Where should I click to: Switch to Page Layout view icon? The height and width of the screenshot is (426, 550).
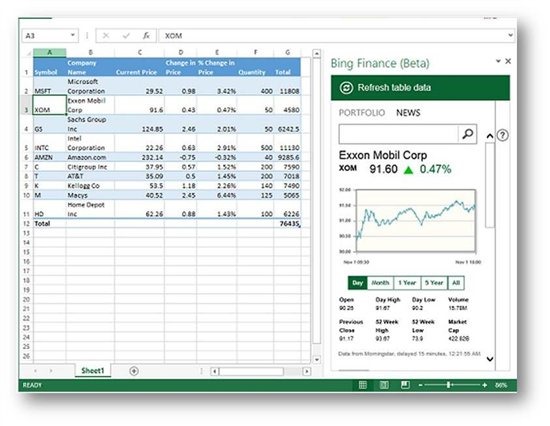click(x=384, y=385)
